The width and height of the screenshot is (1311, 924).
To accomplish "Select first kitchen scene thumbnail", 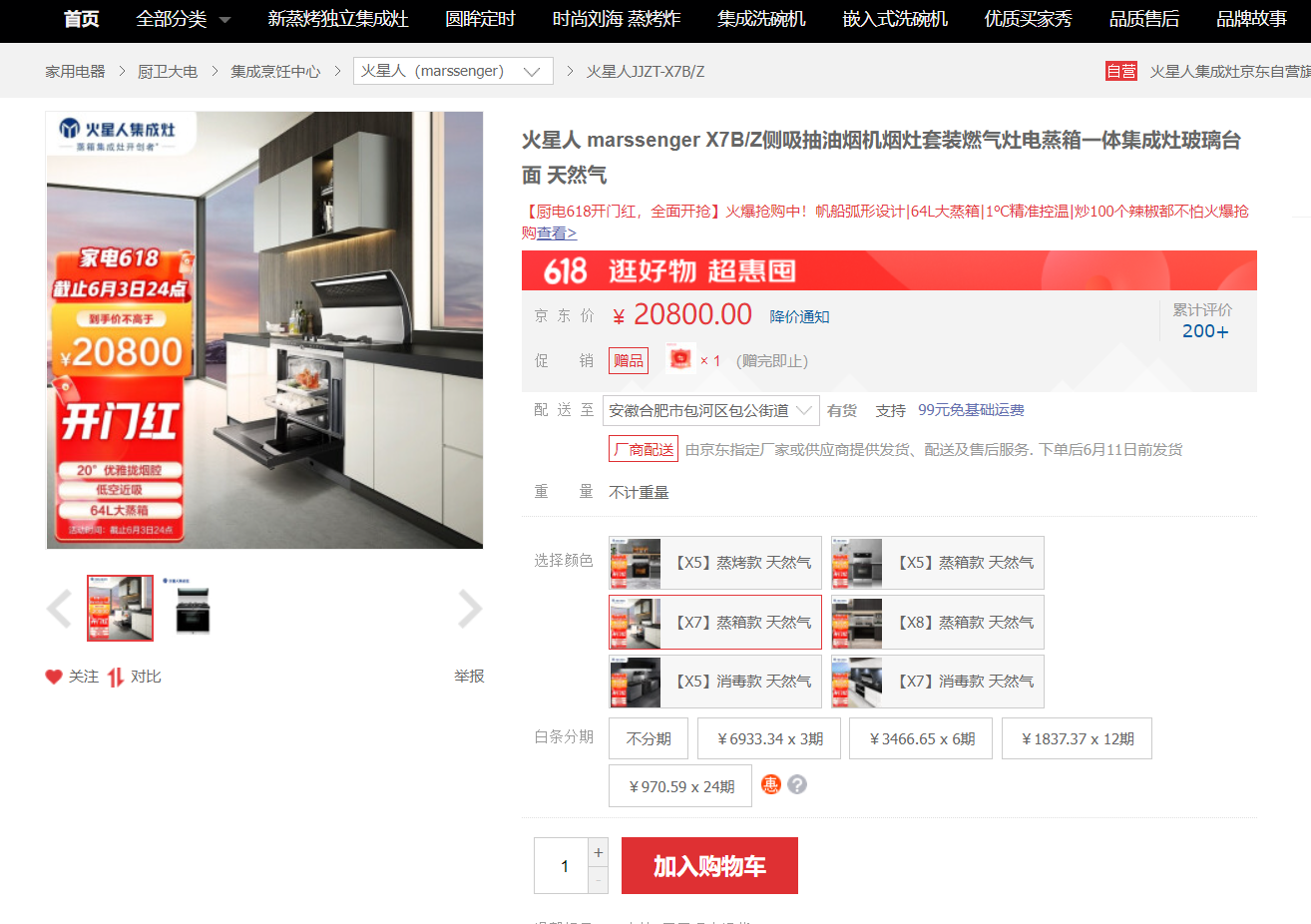I will [120, 608].
